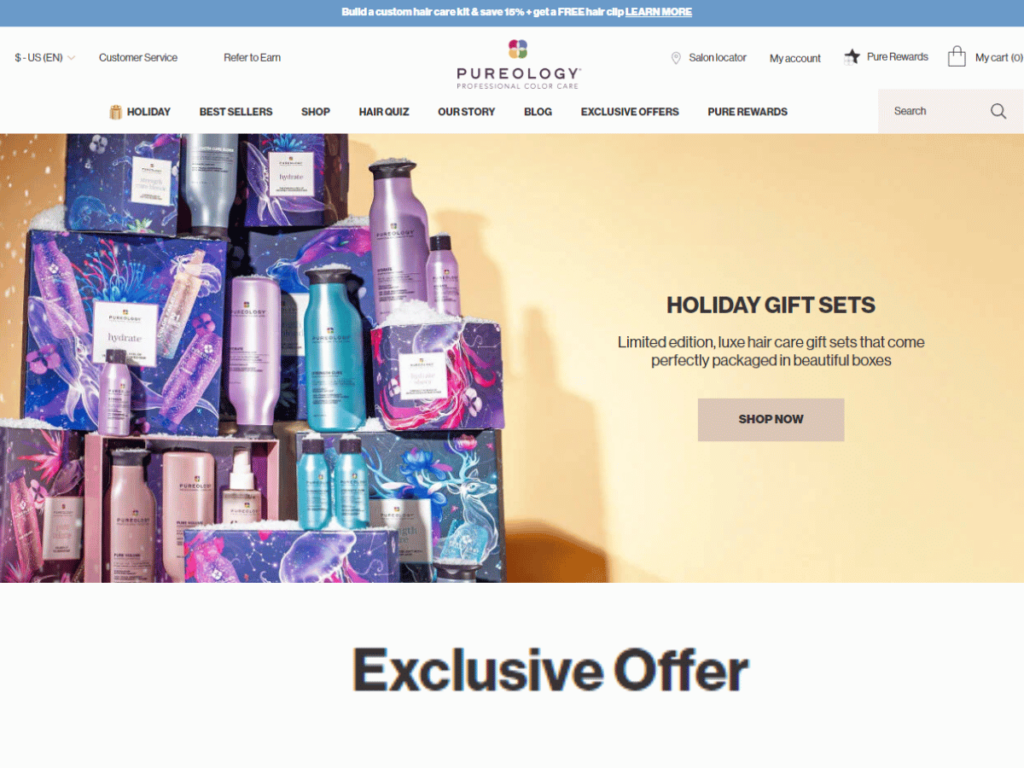
Task: Open Exclusive Offers in navigation
Action: pyautogui.click(x=630, y=112)
